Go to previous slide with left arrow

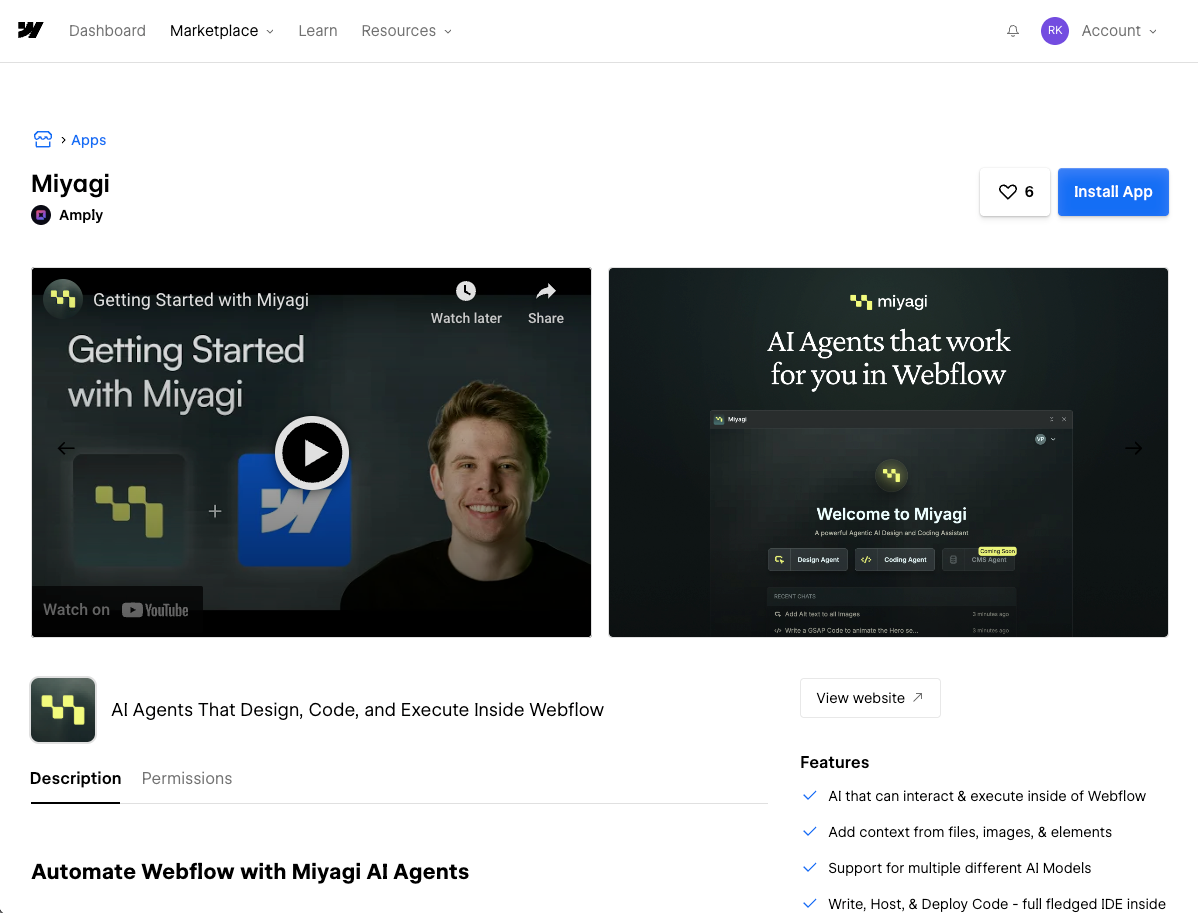point(66,448)
